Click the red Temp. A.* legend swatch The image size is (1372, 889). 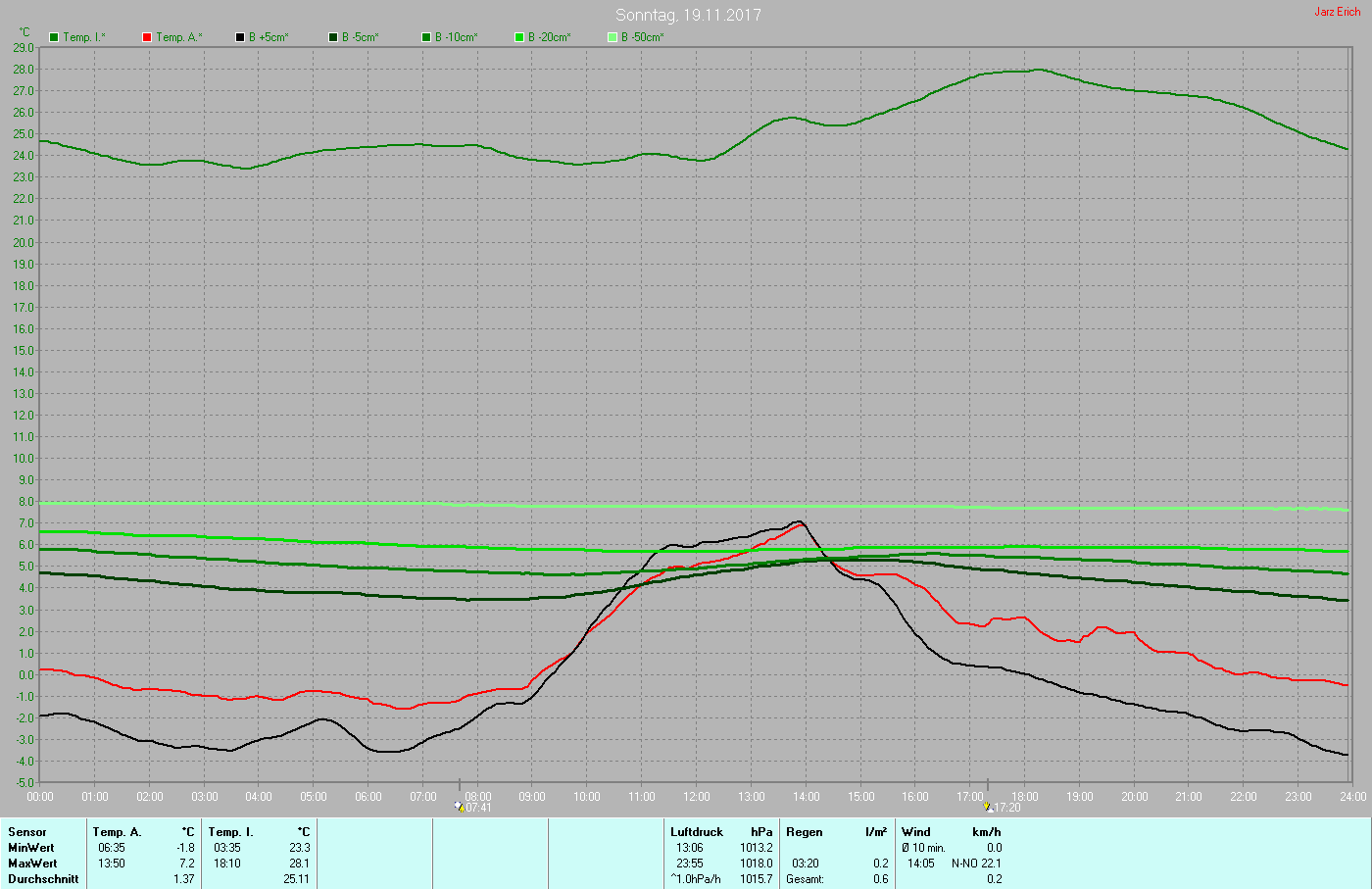tap(147, 37)
